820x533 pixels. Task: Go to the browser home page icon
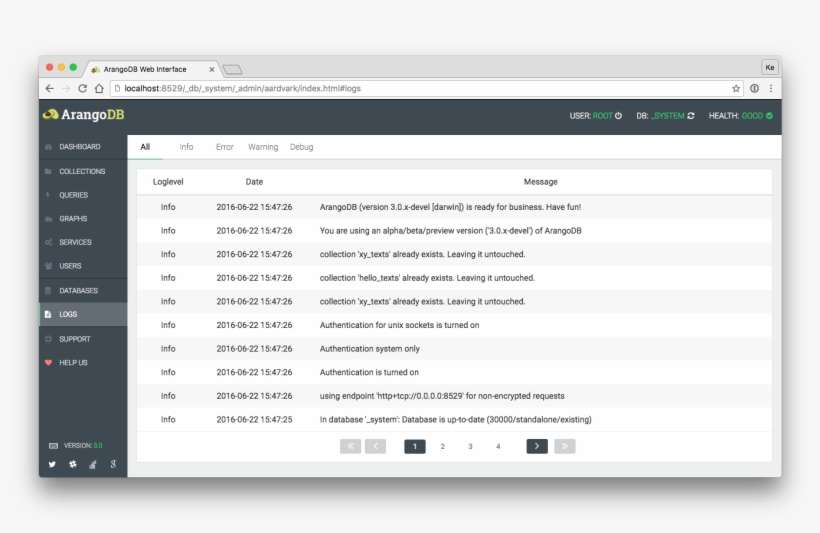tap(99, 88)
